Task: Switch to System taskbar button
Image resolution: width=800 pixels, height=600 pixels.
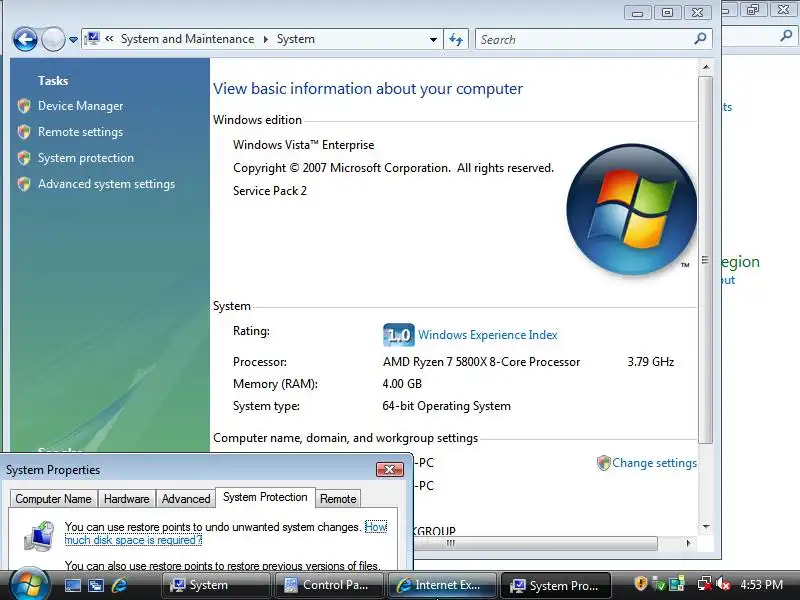Action: tap(215, 585)
